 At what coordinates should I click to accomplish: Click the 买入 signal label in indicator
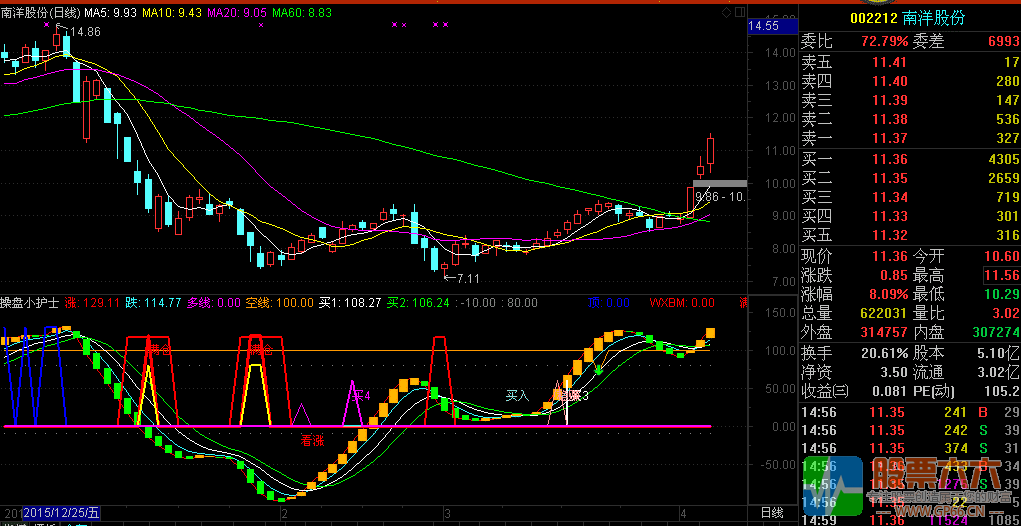click(x=516, y=395)
